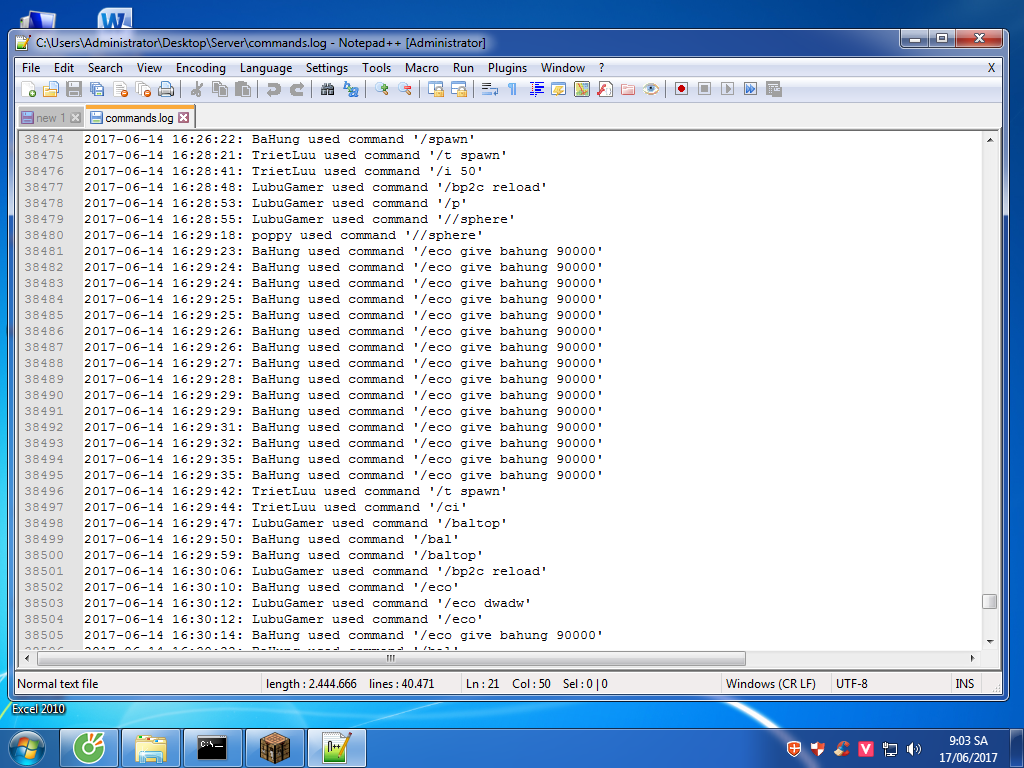1024x768 pixels.
Task: Click X at right of menu bar
Action: tap(991, 68)
